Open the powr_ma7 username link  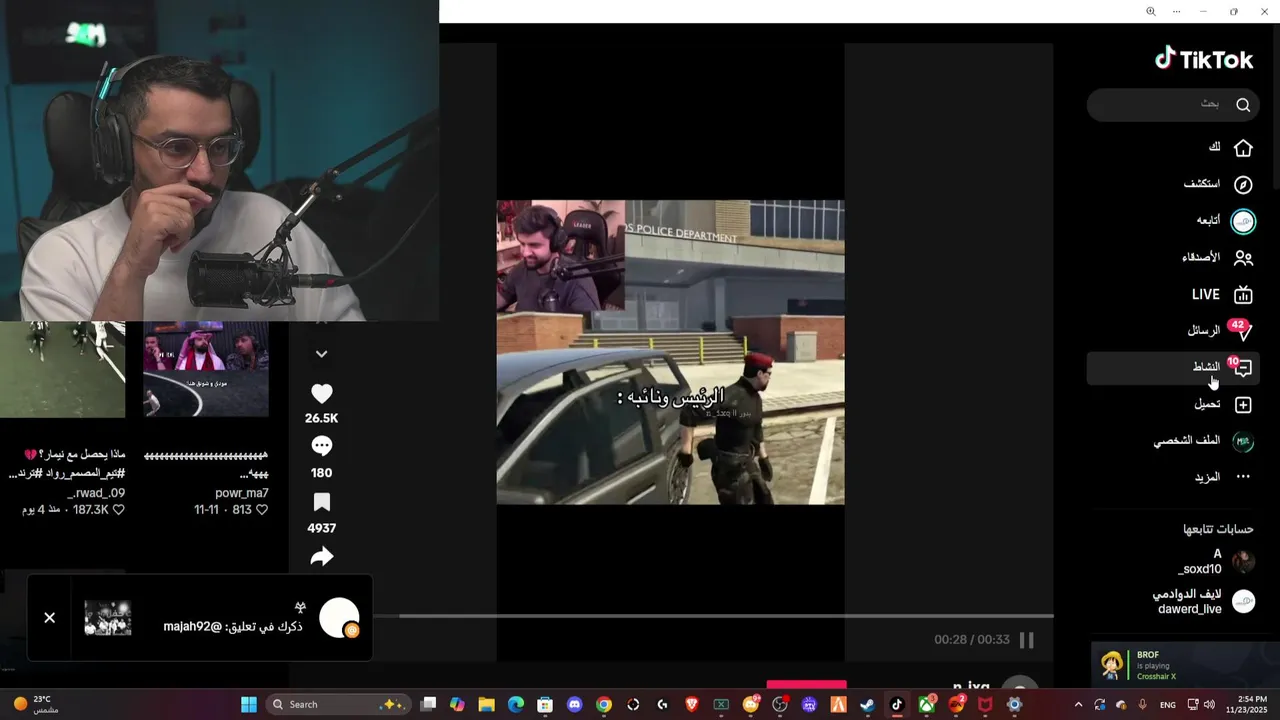point(242,493)
